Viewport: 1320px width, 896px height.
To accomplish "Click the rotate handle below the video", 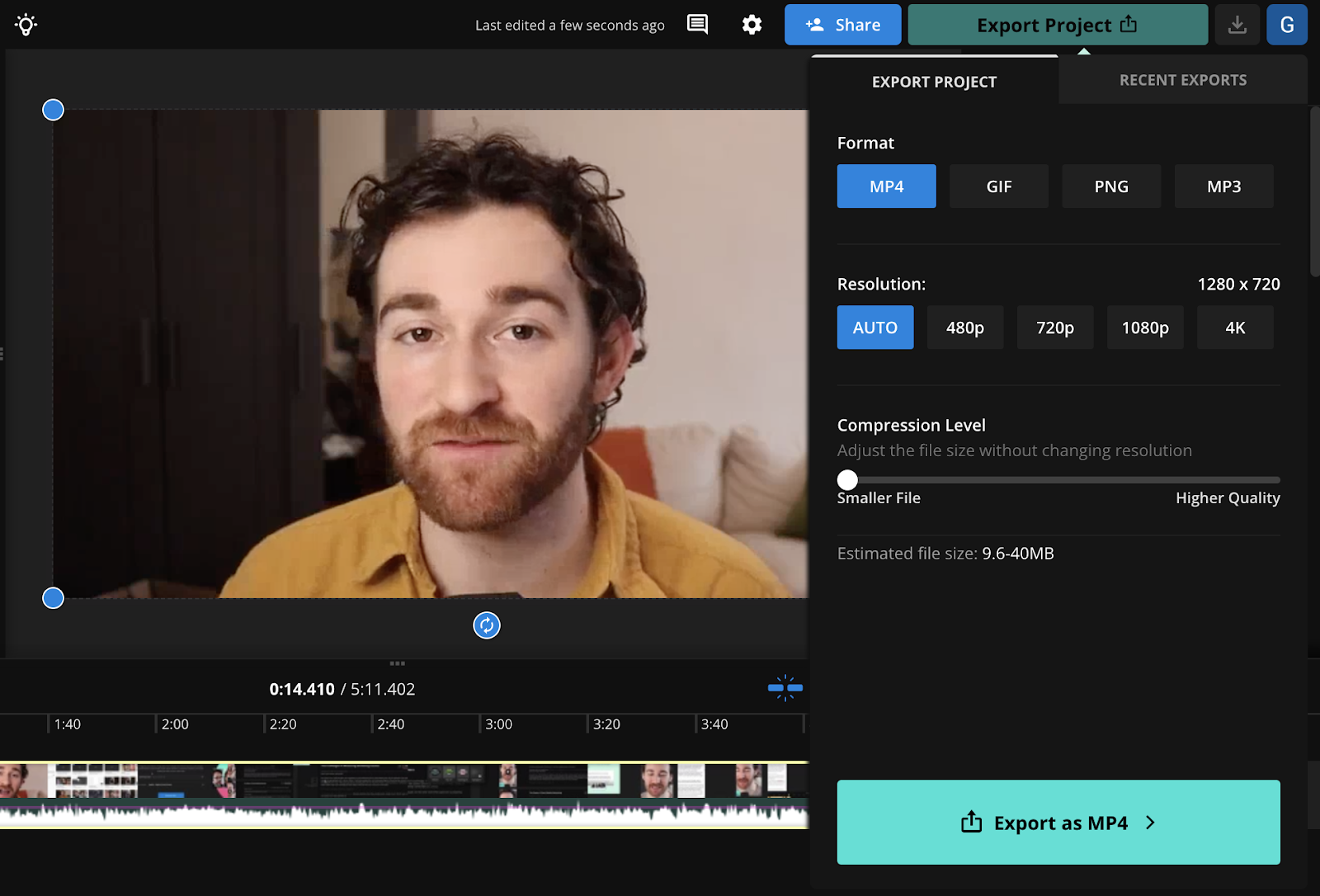I will (487, 625).
